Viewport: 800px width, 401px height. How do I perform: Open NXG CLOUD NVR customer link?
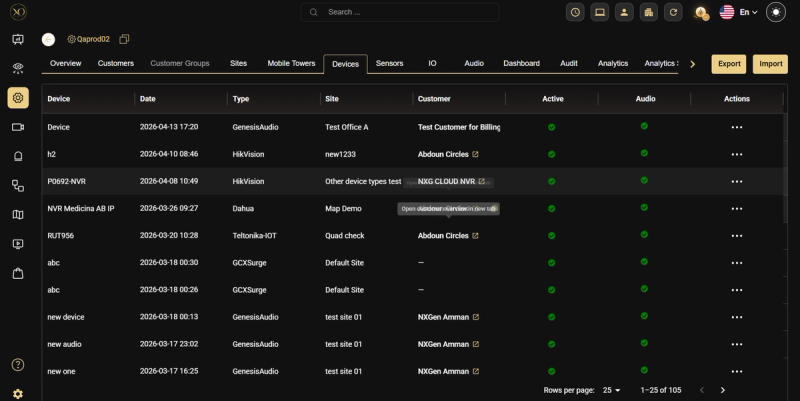[481, 181]
